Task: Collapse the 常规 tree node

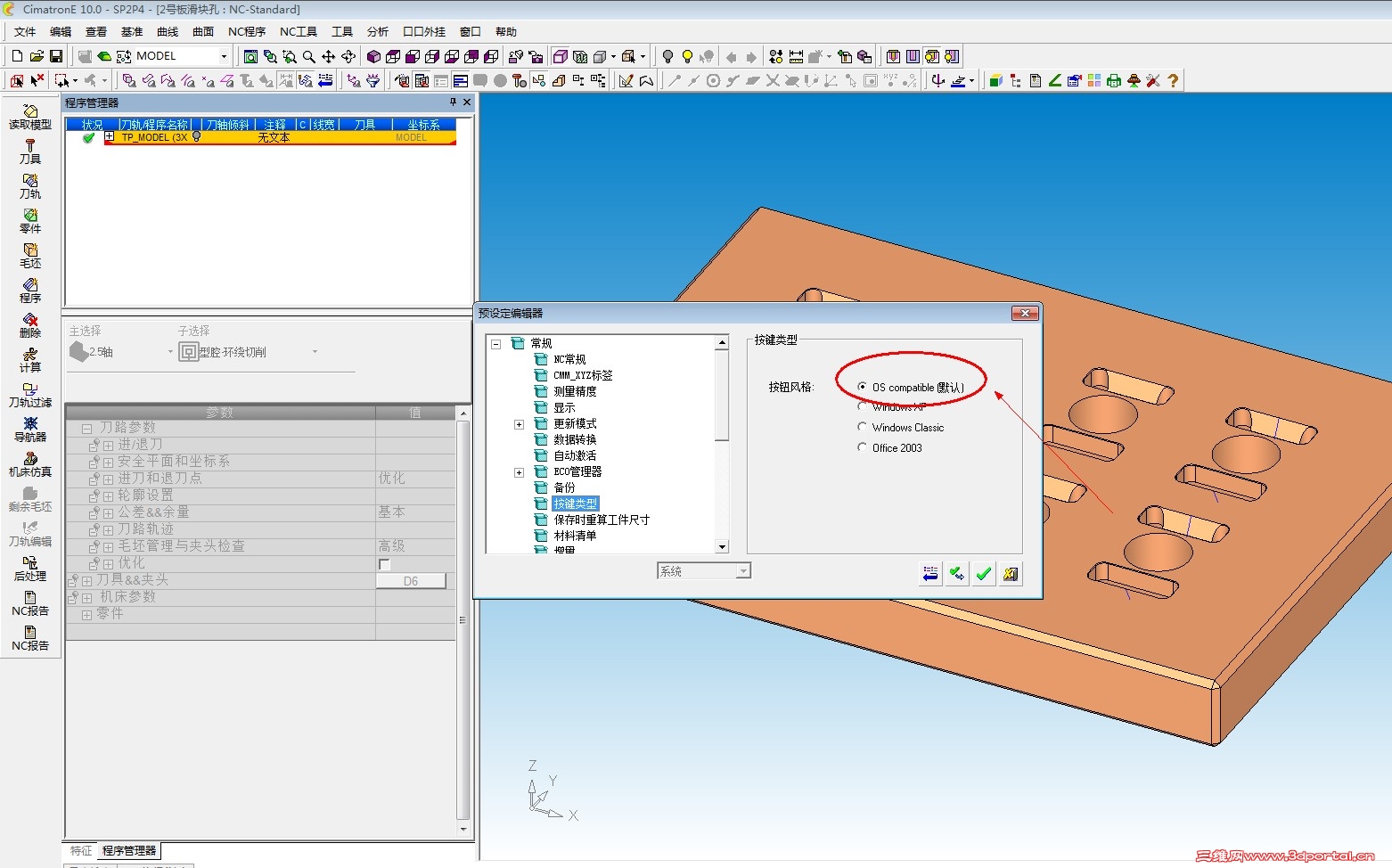Action: point(496,343)
